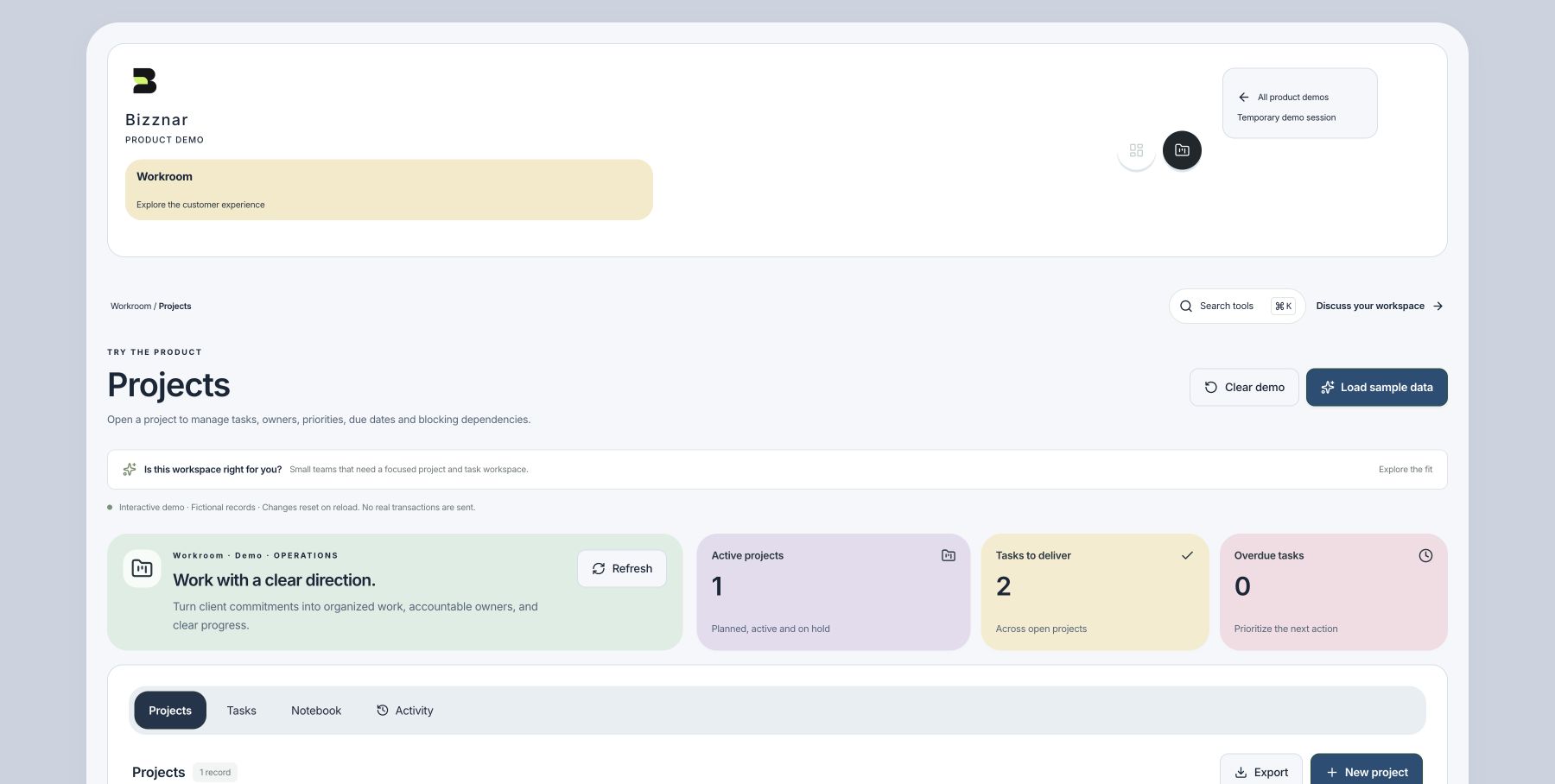This screenshot has width=1555, height=784.
Task: Click the sparkle icon beside workspace fit question
Action: coord(130,470)
